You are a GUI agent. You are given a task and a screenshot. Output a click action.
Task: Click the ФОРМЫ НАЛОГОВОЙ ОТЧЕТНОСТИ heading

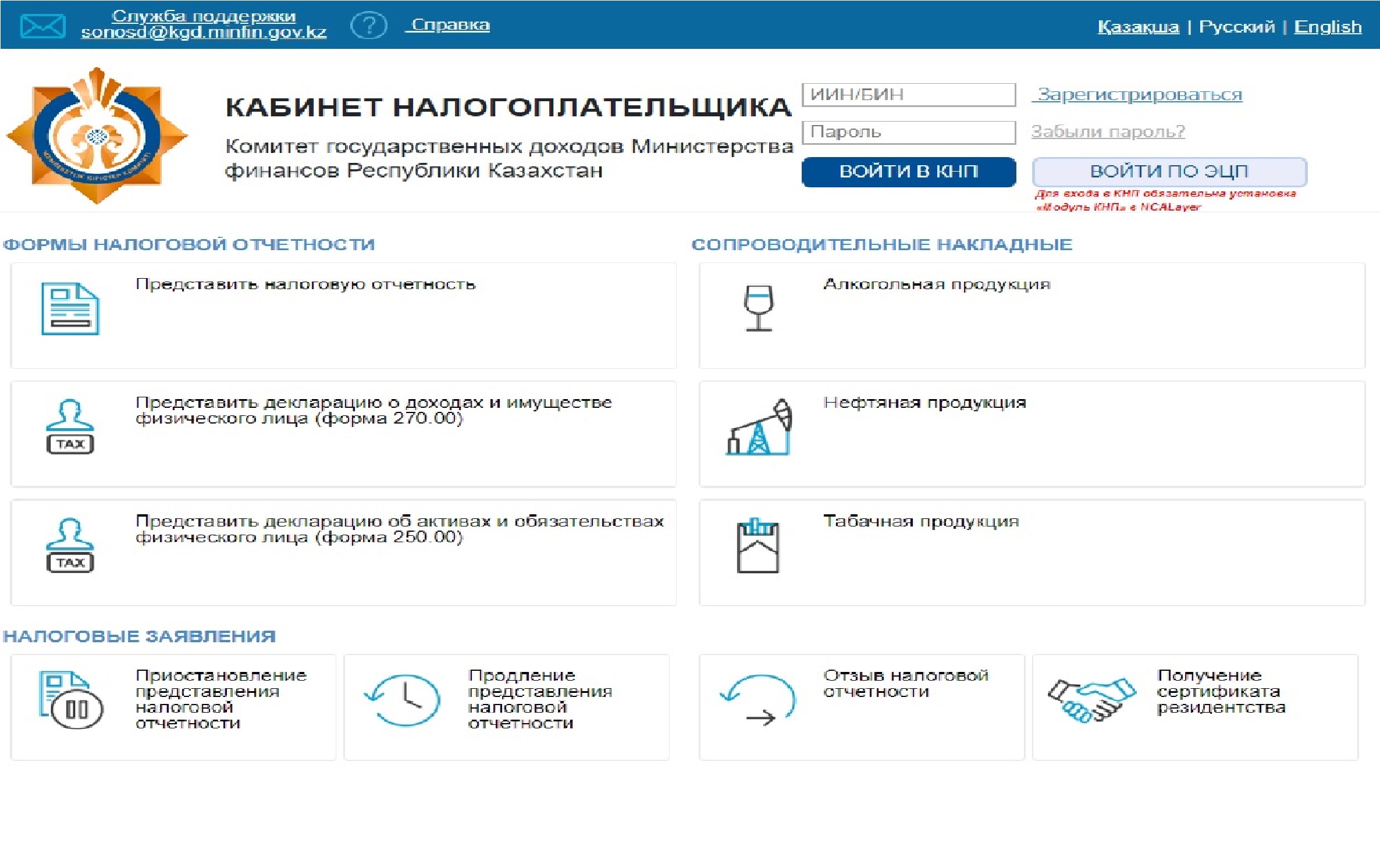189,244
